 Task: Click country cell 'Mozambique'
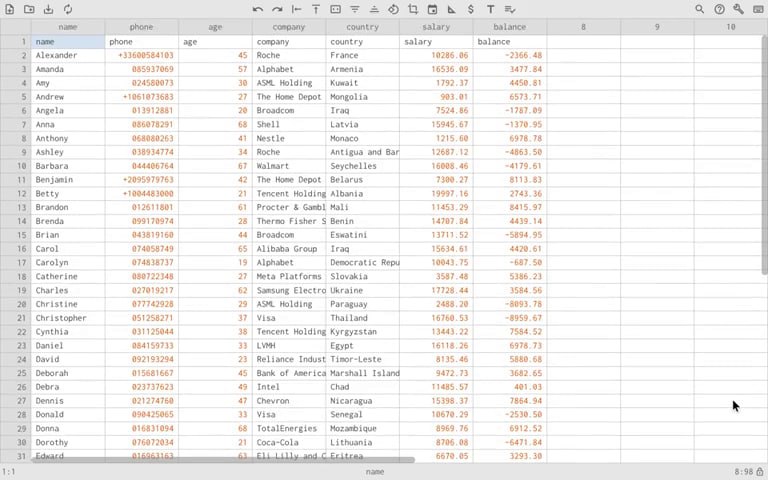tap(362, 428)
